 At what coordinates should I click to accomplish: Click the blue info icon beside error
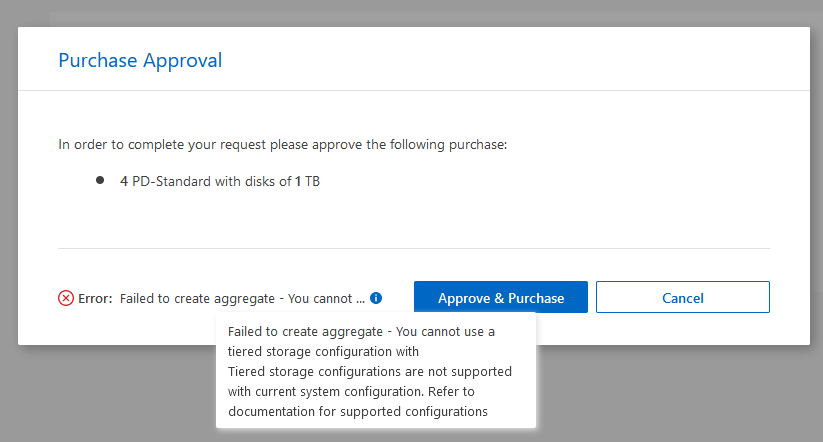pyautogui.click(x=376, y=298)
